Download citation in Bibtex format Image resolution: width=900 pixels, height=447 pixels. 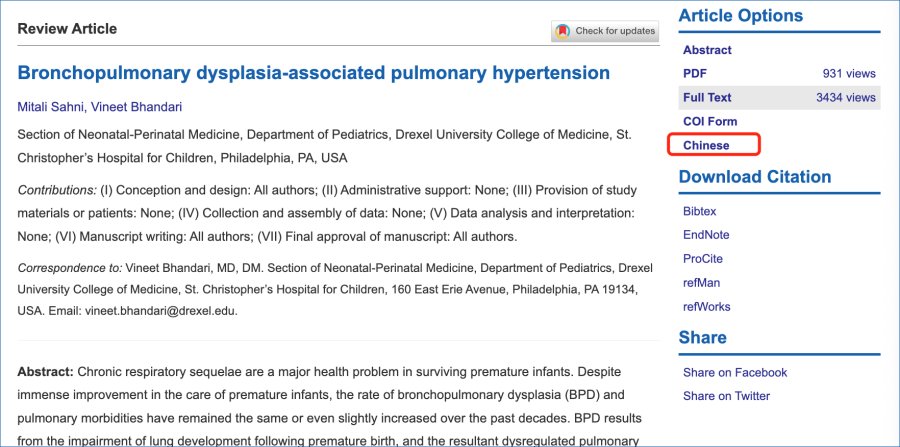[x=700, y=211]
